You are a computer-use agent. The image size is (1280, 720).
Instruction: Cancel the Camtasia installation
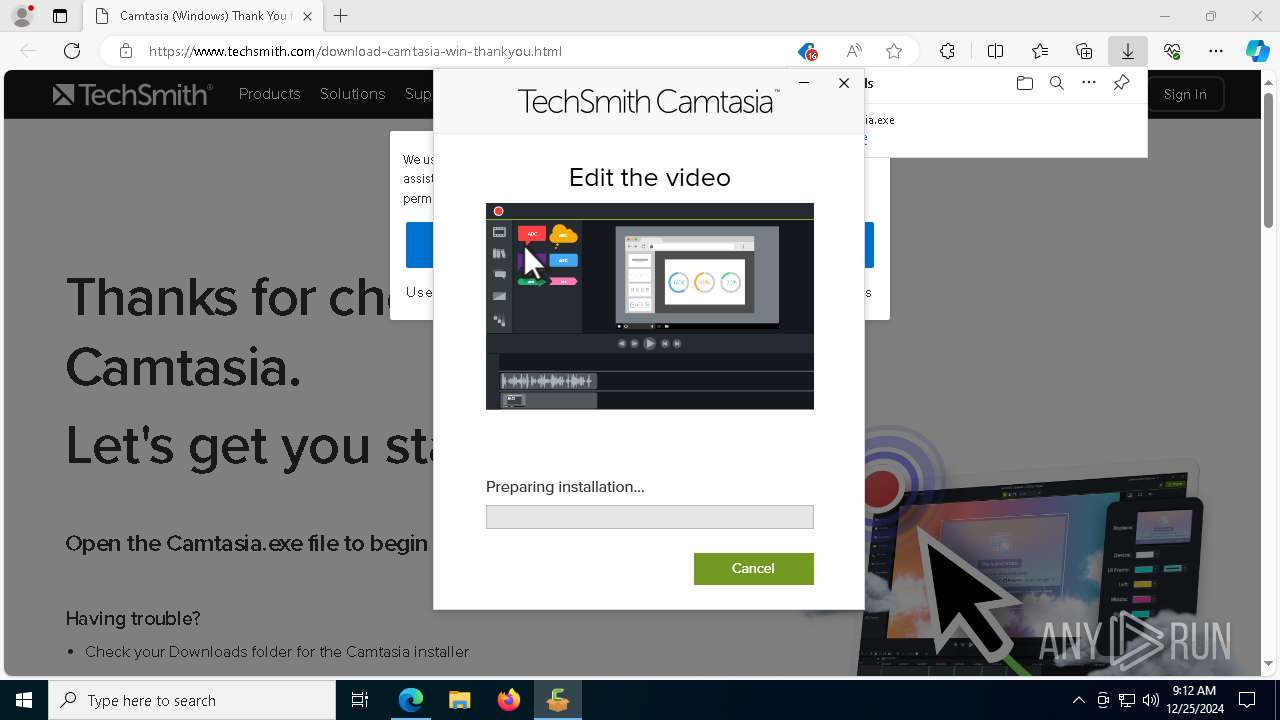[x=753, y=568]
